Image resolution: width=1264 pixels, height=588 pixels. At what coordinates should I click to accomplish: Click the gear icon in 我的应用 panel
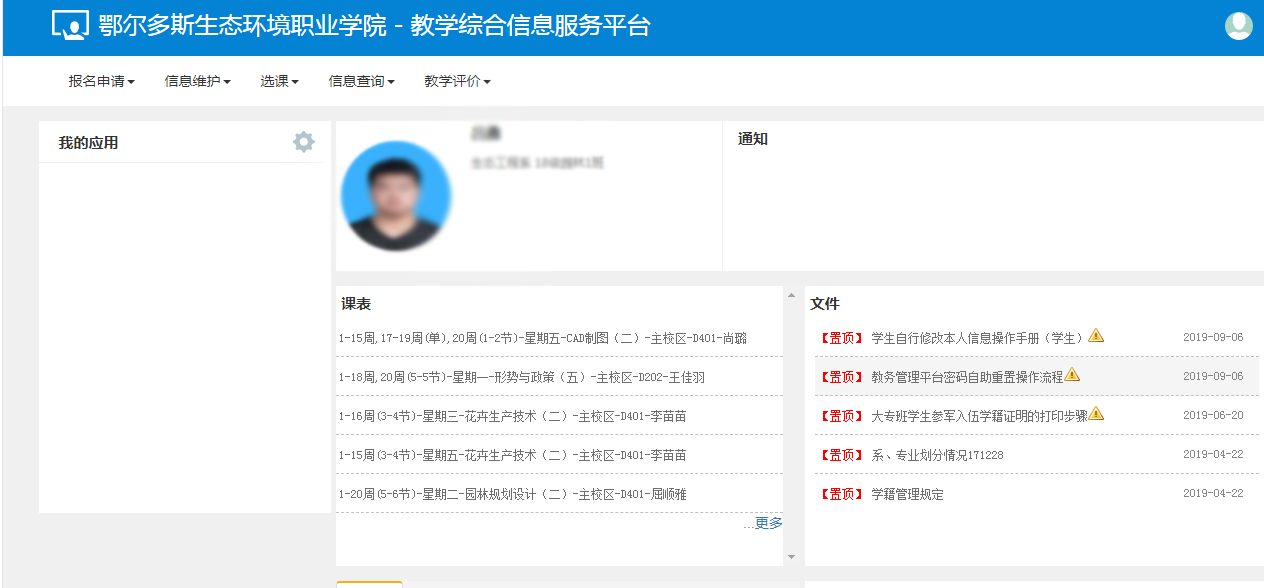[x=303, y=142]
